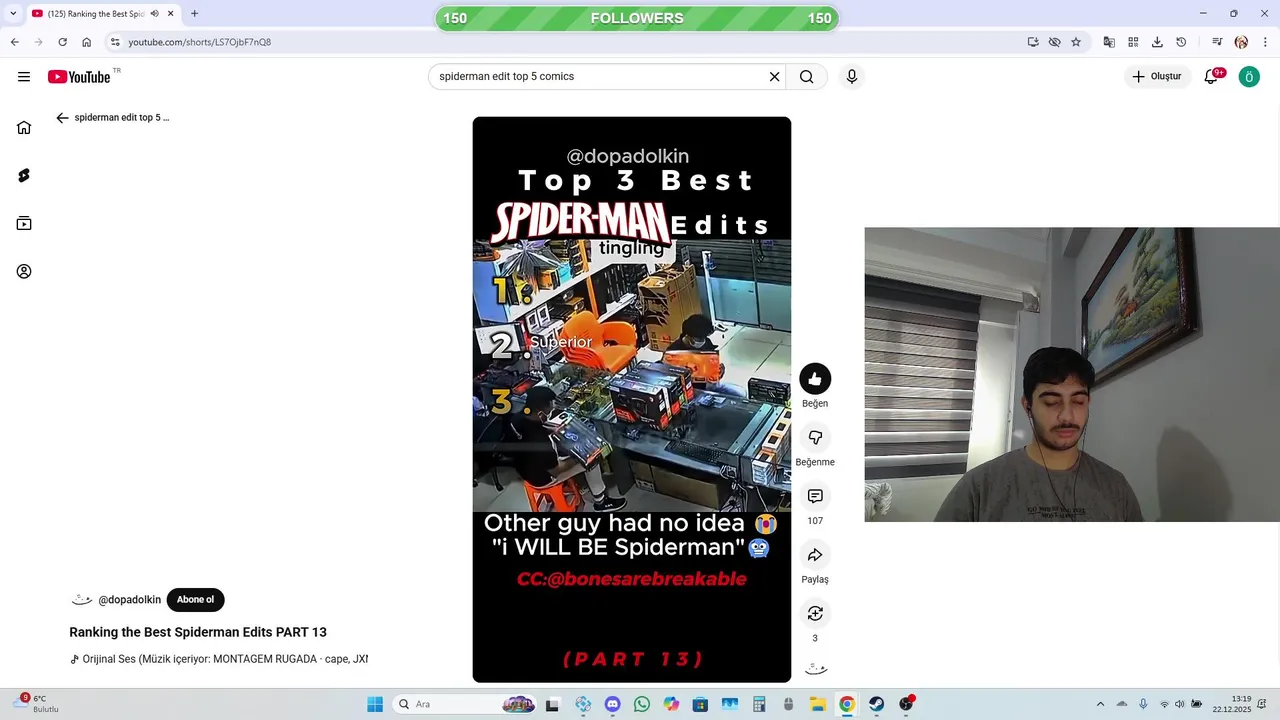Open Calculator from the taskbar
1280x720 pixels.
coord(759,704)
